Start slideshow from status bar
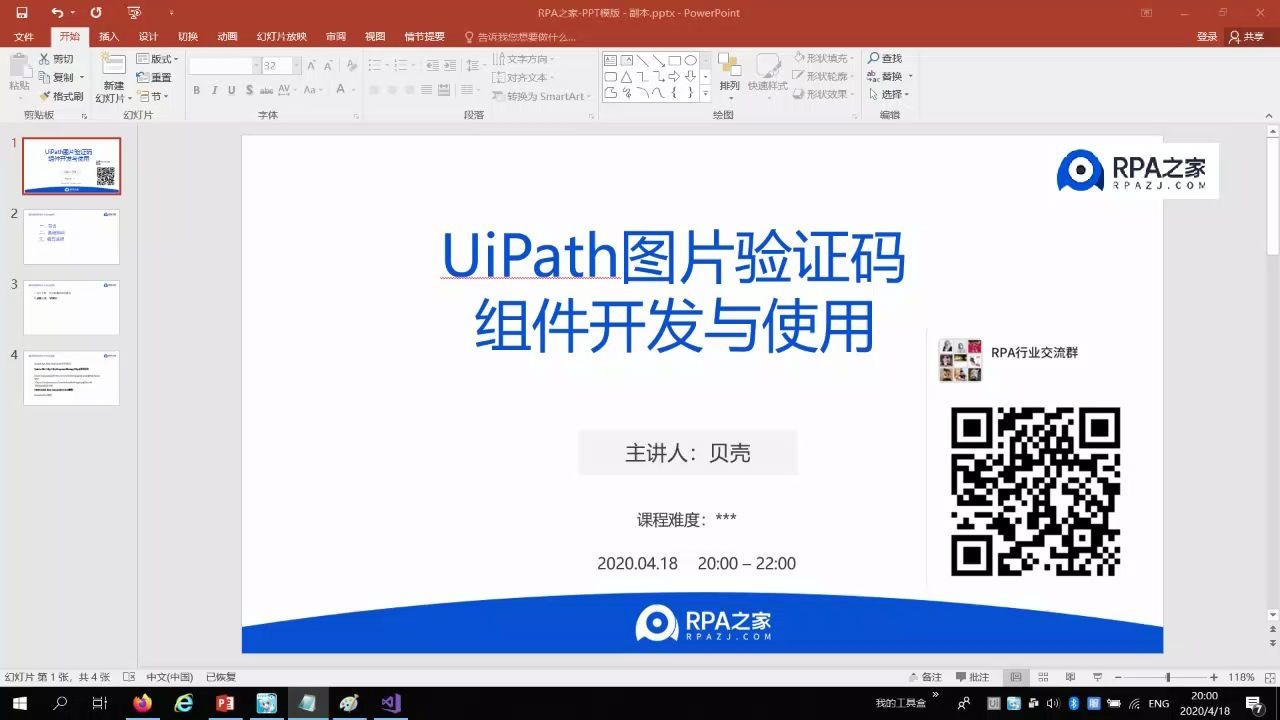Image resolution: width=1280 pixels, height=720 pixels. [1097, 677]
